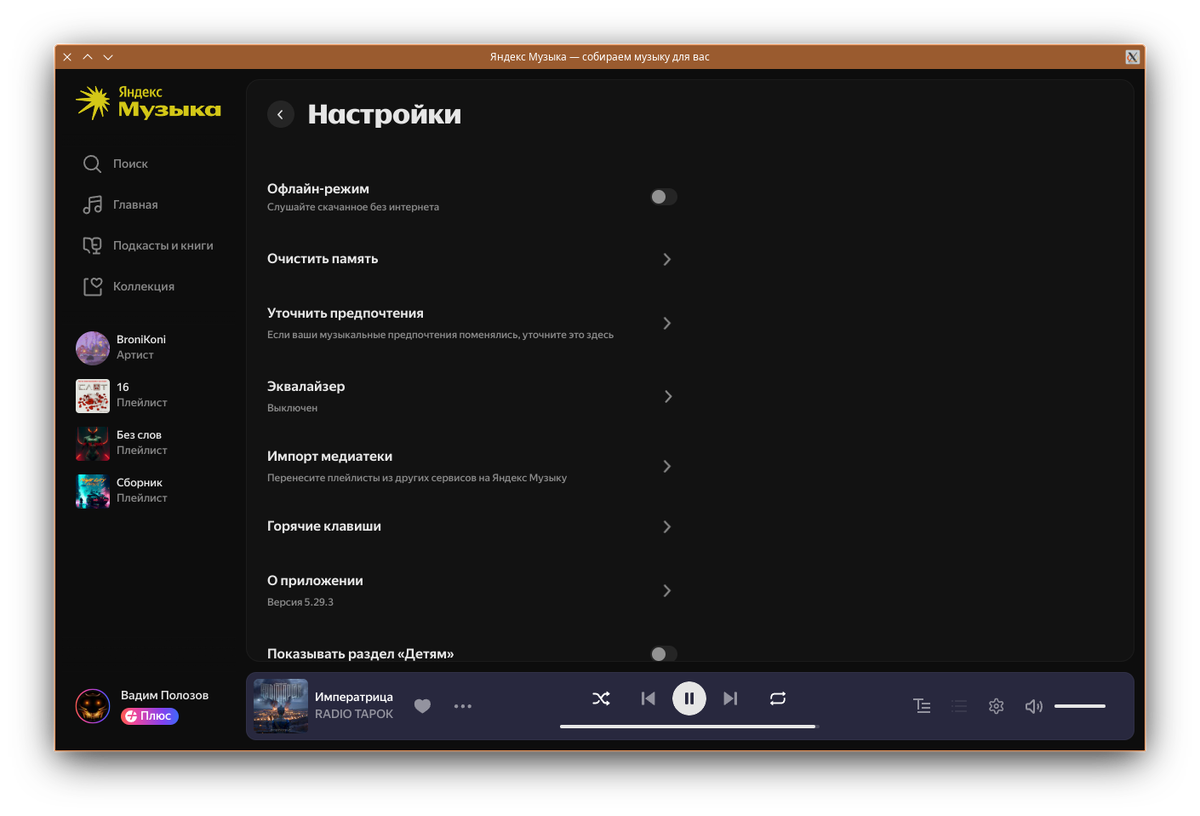
Task: Open RADIO TAPOK artist link
Action: pos(354,714)
